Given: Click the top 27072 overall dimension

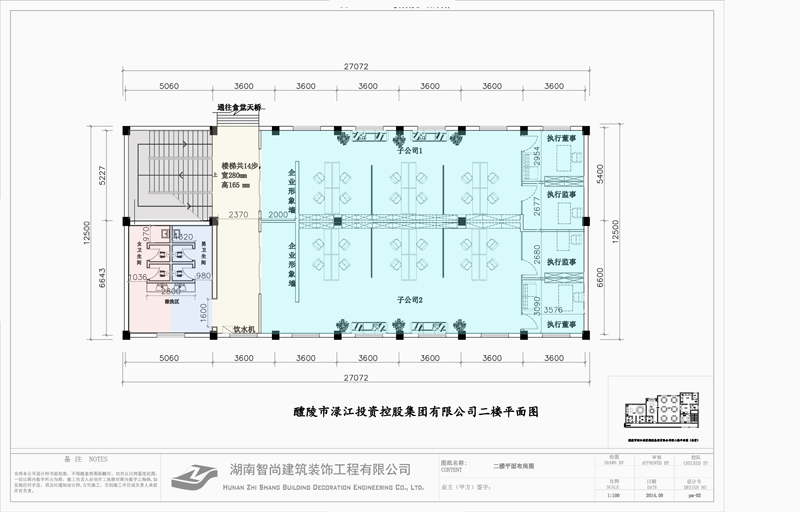Looking at the screenshot, I should point(358,64).
